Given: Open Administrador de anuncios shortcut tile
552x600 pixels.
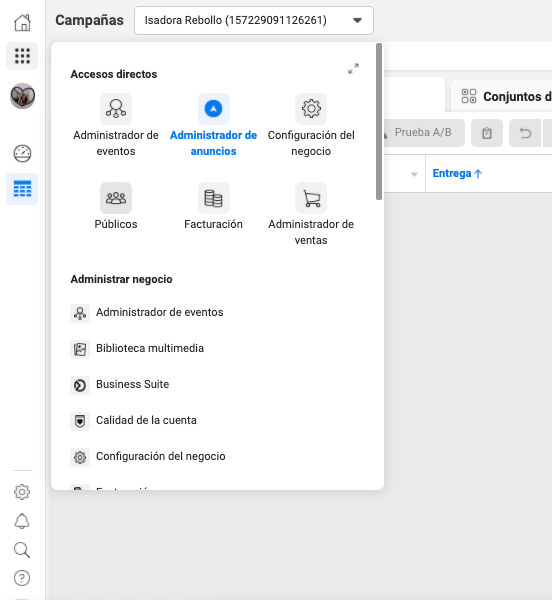Looking at the screenshot, I should (x=213, y=125).
